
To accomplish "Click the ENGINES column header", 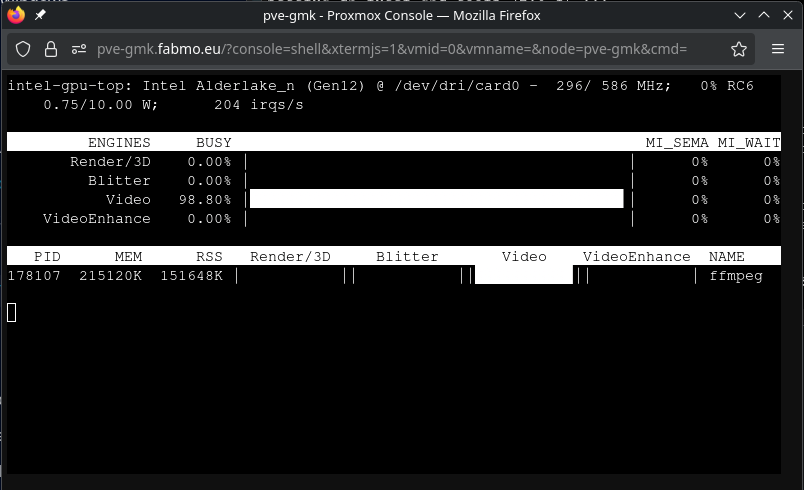I will click(x=119, y=143).
